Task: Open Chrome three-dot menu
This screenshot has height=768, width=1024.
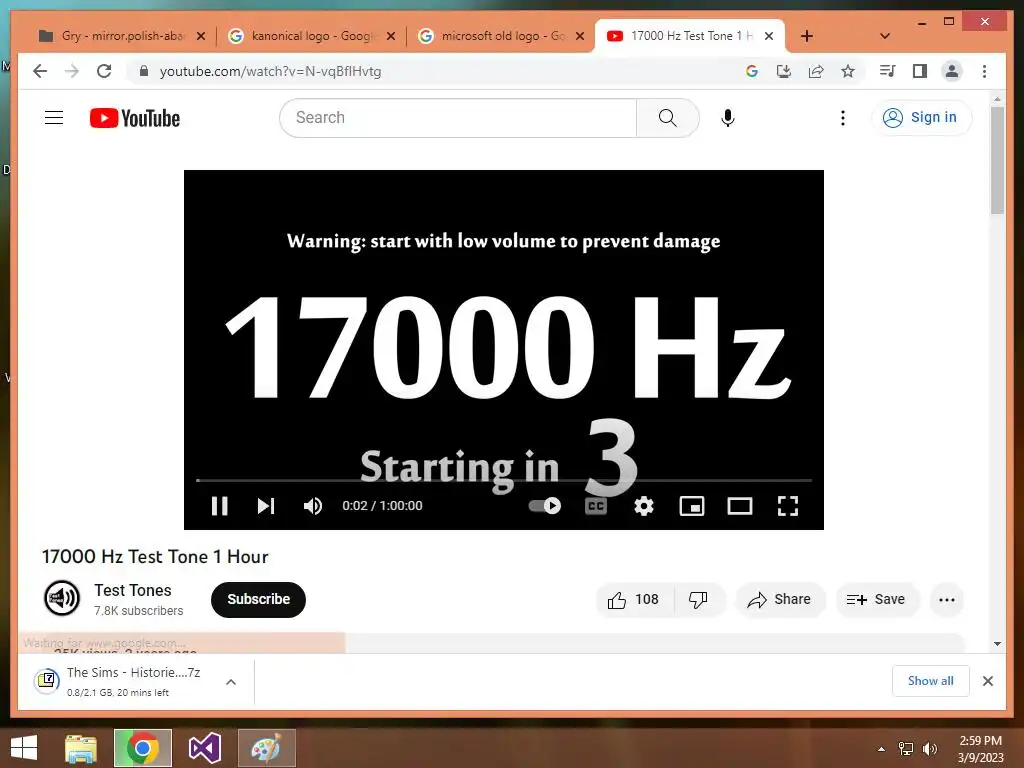Action: click(984, 71)
